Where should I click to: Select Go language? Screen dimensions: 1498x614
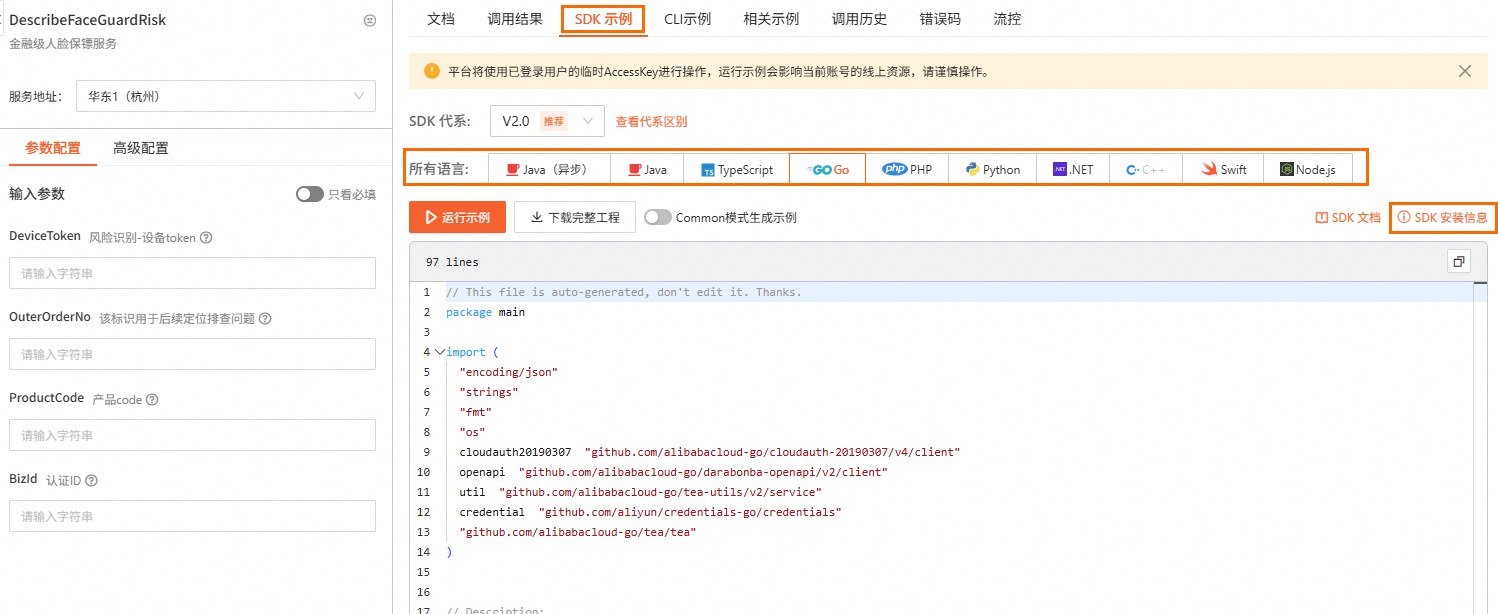828,169
